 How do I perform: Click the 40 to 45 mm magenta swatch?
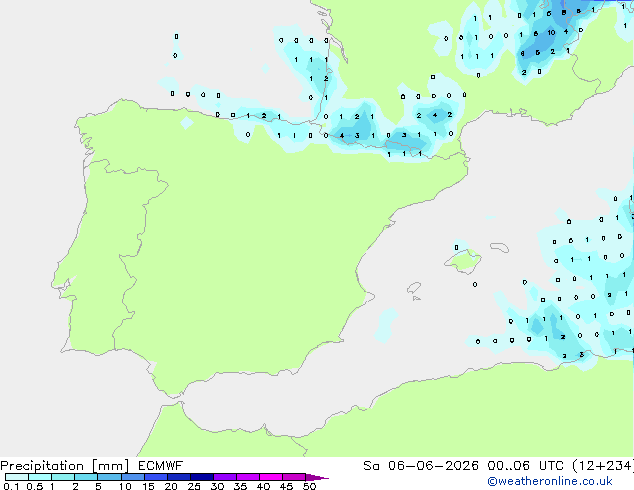271,477
